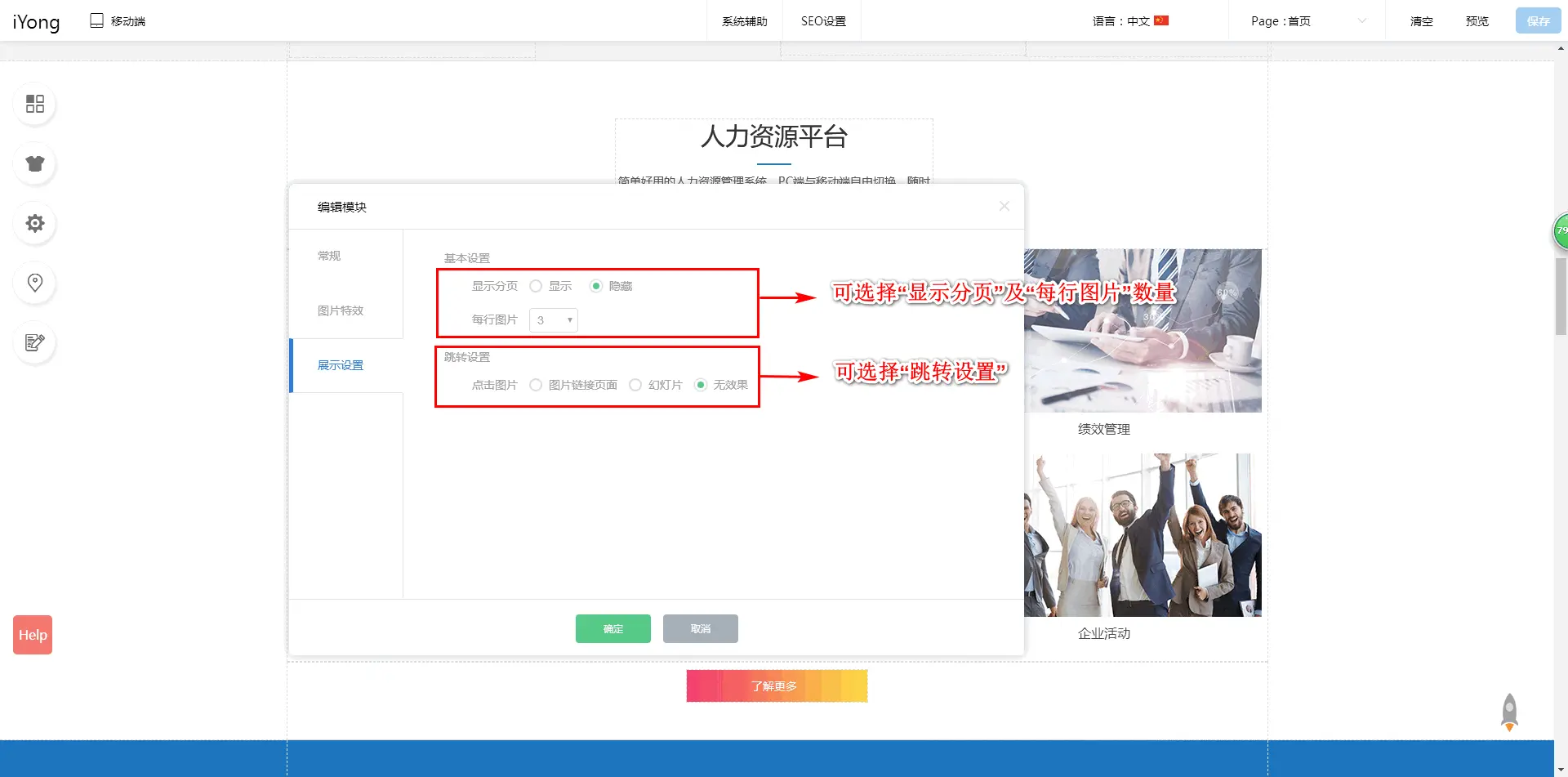Open the 每行图片 count dropdown
The height and width of the screenshot is (777, 1568).
point(554,320)
